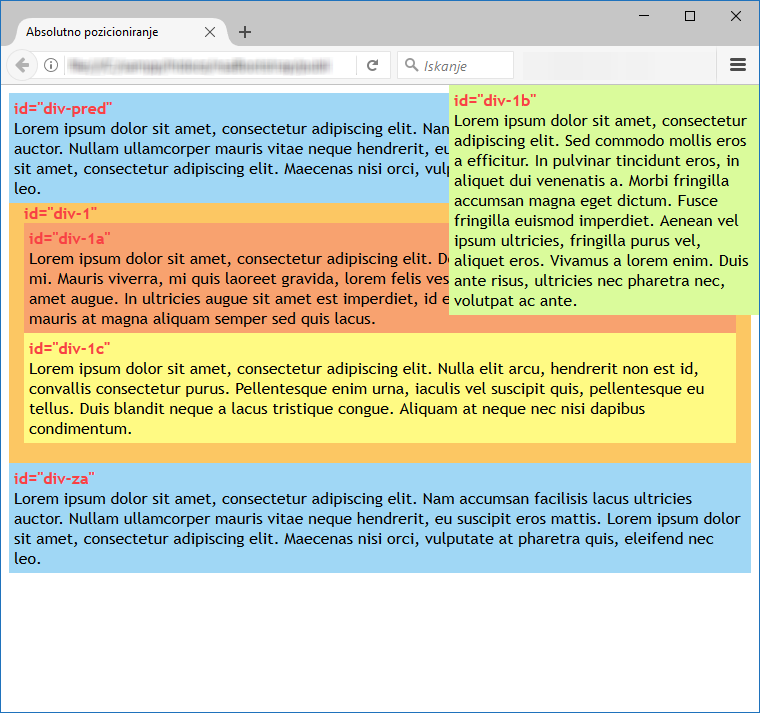Select the Absolutno pozicioniranje tab
Image resolution: width=760 pixels, height=713 pixels.
[x=122, y=32]
